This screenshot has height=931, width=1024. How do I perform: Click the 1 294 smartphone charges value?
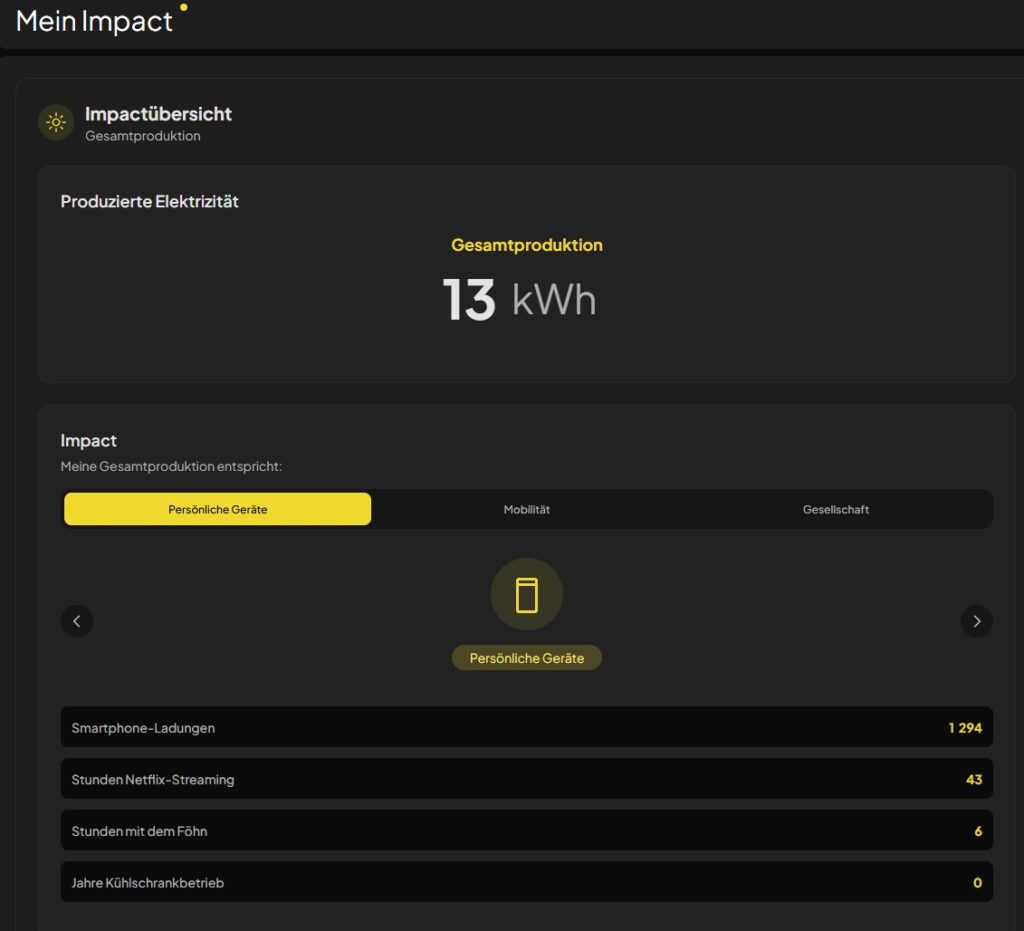965,727
